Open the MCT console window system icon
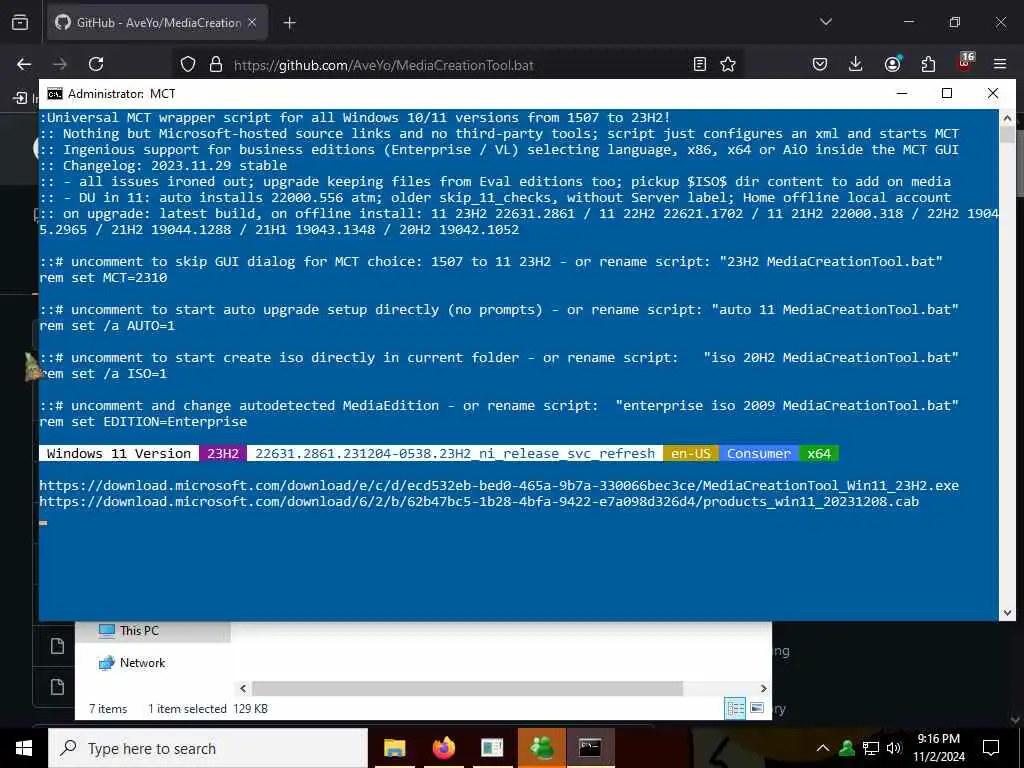 tap(55, 93)
